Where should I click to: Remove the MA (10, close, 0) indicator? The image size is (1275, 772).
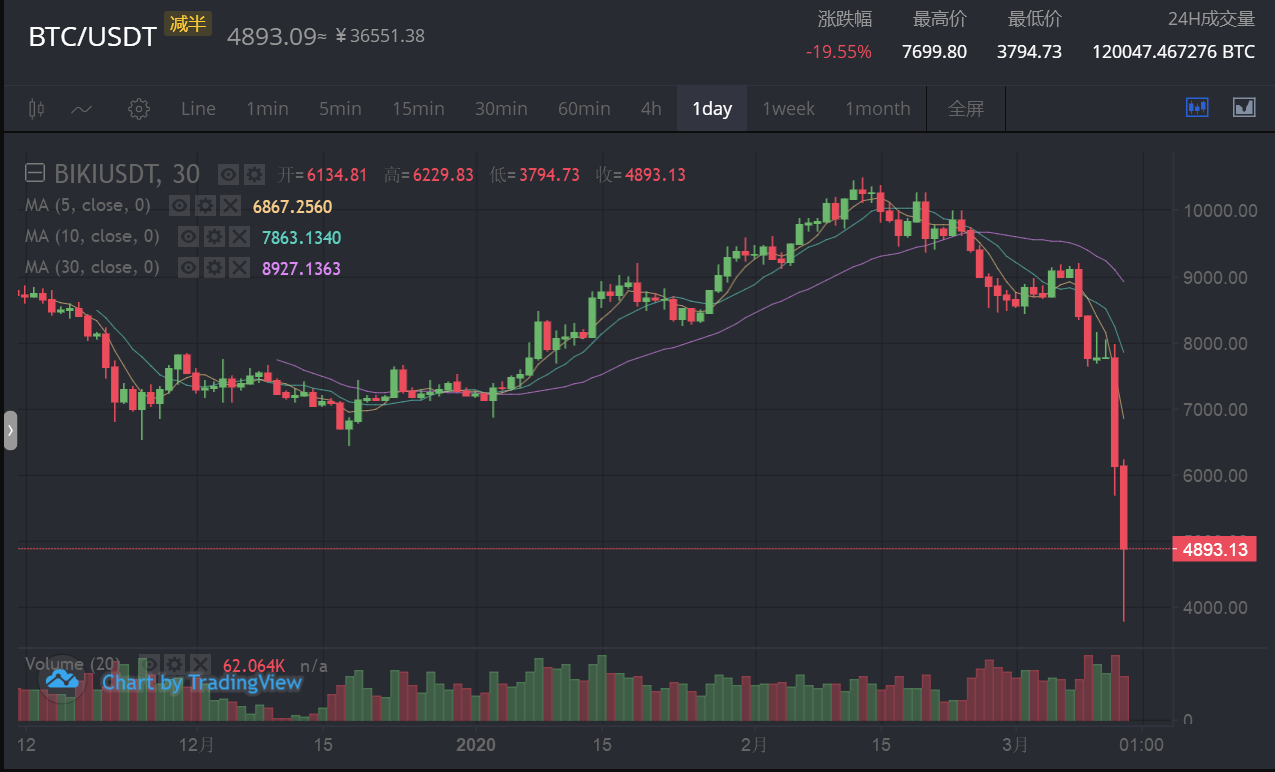[x=239, y=237]
